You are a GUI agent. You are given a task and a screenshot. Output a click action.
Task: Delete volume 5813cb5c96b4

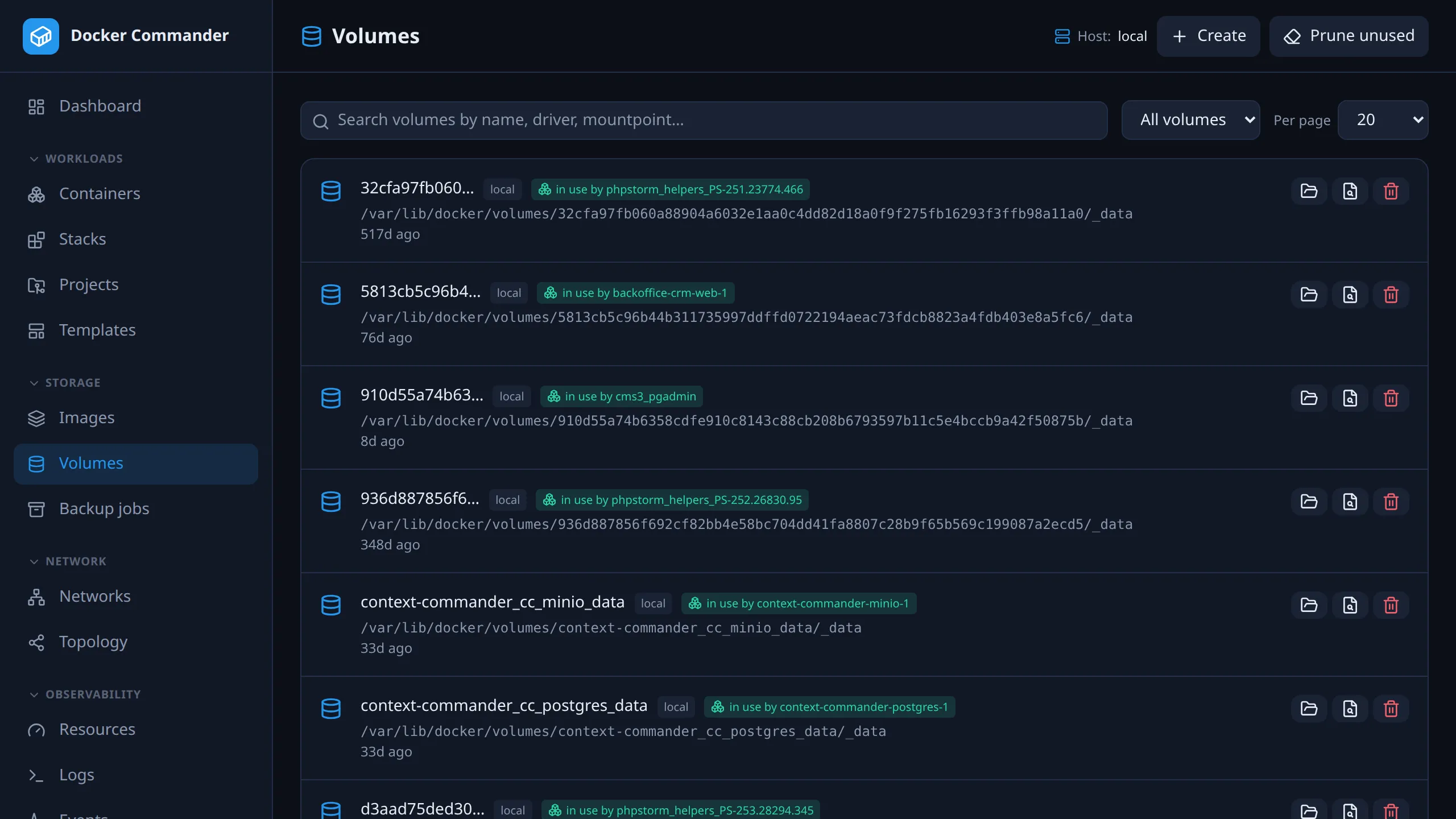(x=1391, y=295)
